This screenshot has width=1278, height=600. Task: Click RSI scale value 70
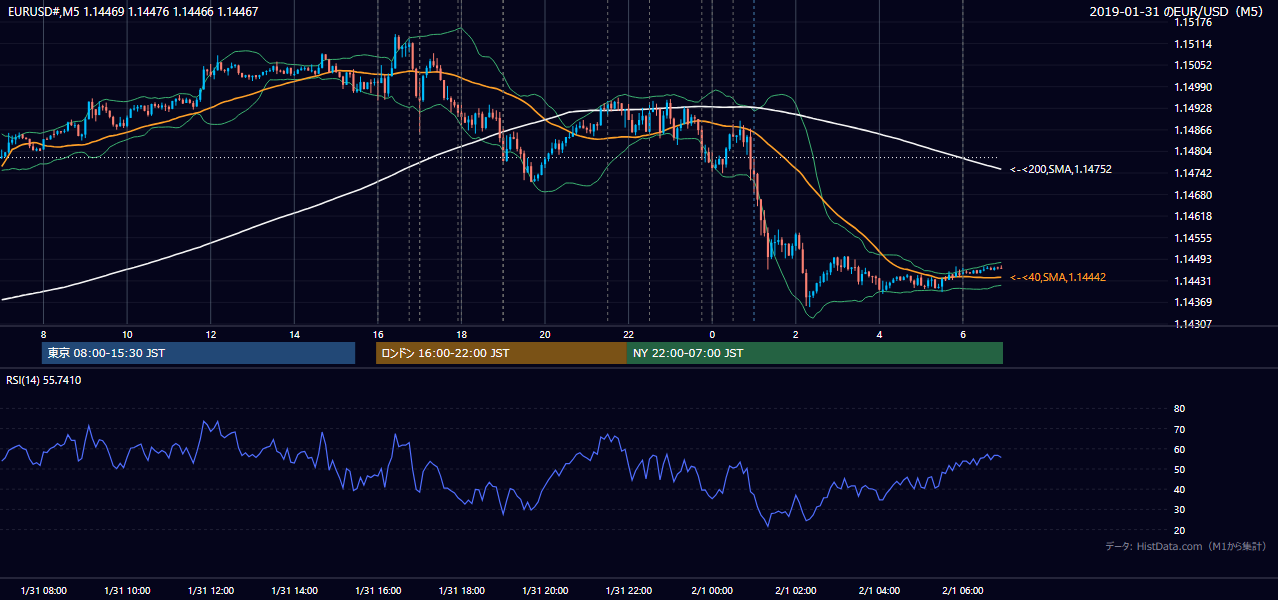click(x=1179, y=429)
